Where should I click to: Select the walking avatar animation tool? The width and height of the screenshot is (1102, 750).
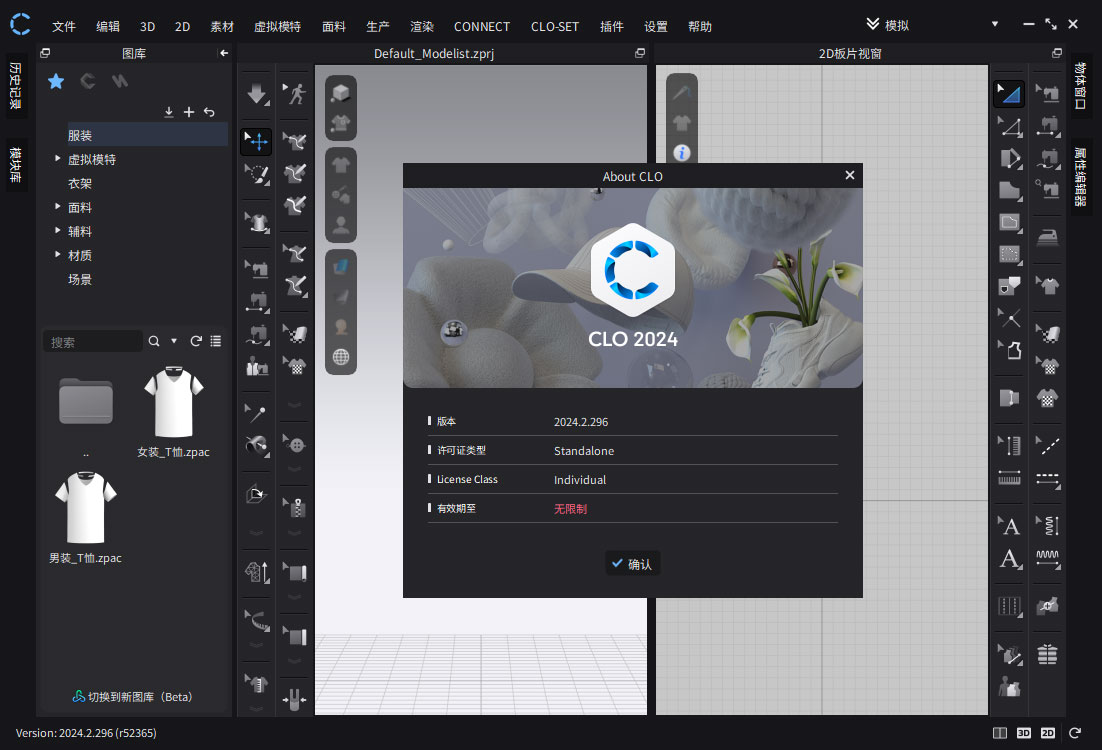tap(295, 93)
